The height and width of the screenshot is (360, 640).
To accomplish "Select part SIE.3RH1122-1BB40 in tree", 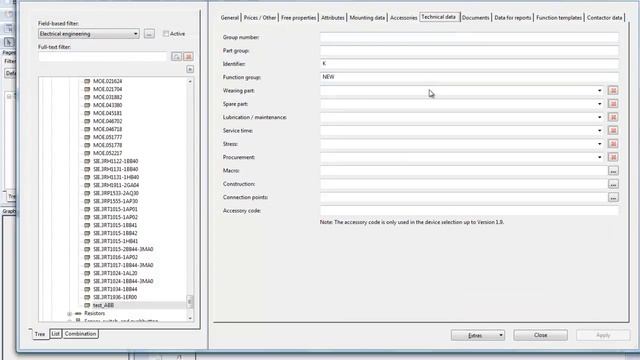I will click(116, 161).
